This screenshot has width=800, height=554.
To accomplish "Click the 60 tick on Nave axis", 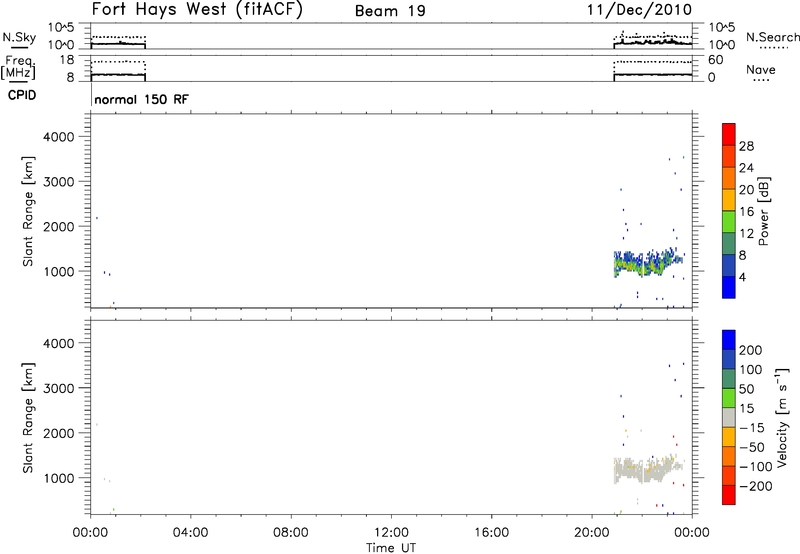I will pos(715,60).
